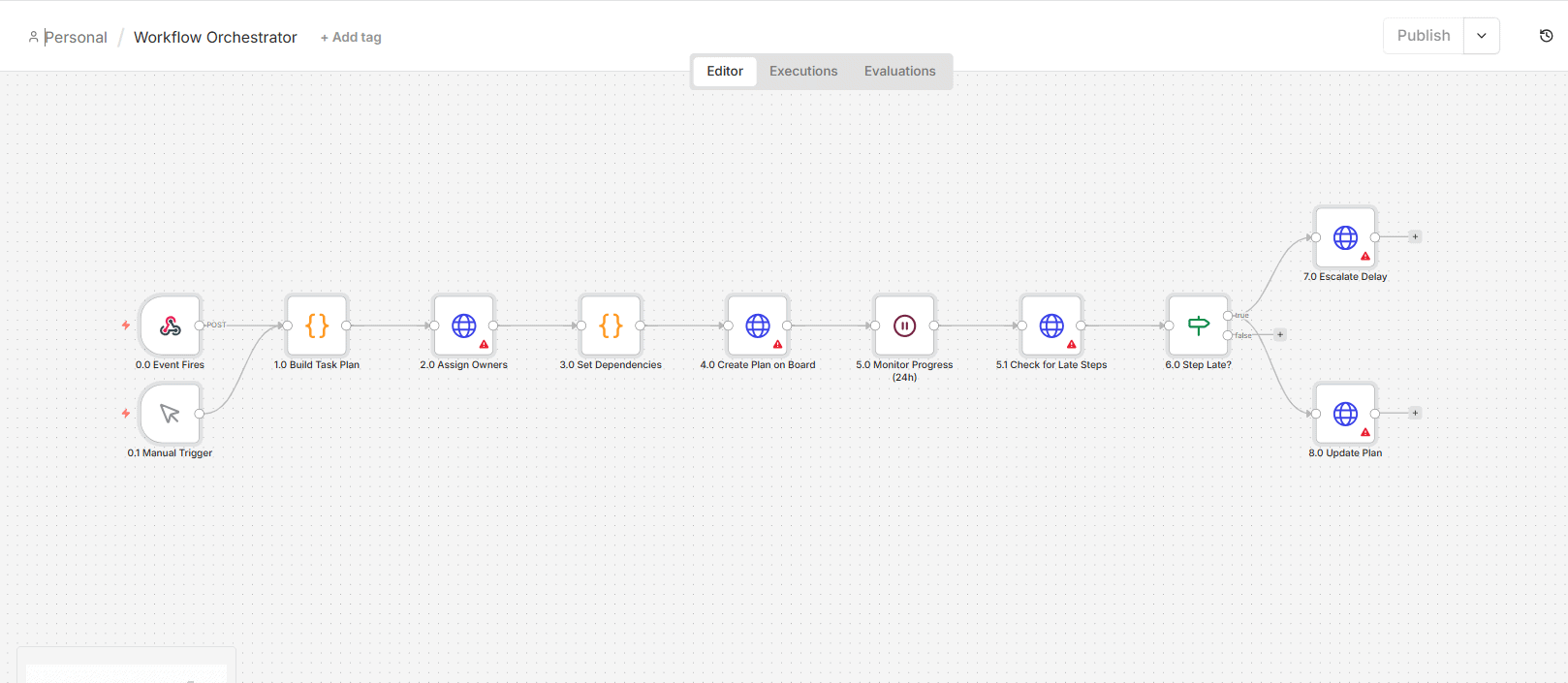Click the + Add tag link

point(351,37)
